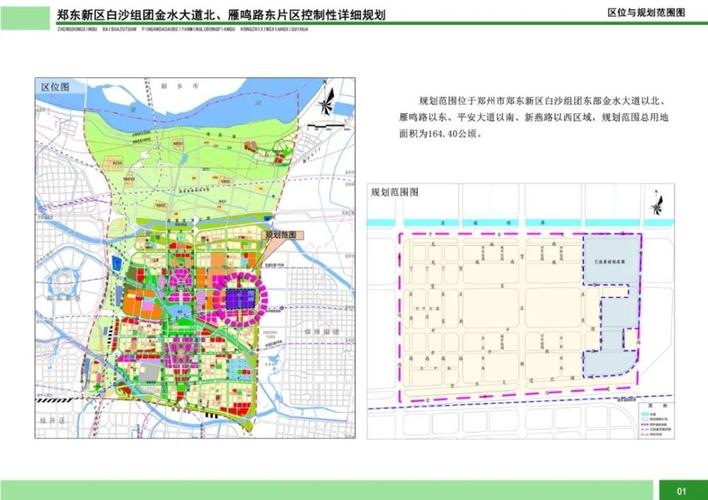Select the text line starting 雁鸣路以东、平安大道以南
Viewport: 708px width, 500px height.
pyautogui.click(x=533, y=117)
